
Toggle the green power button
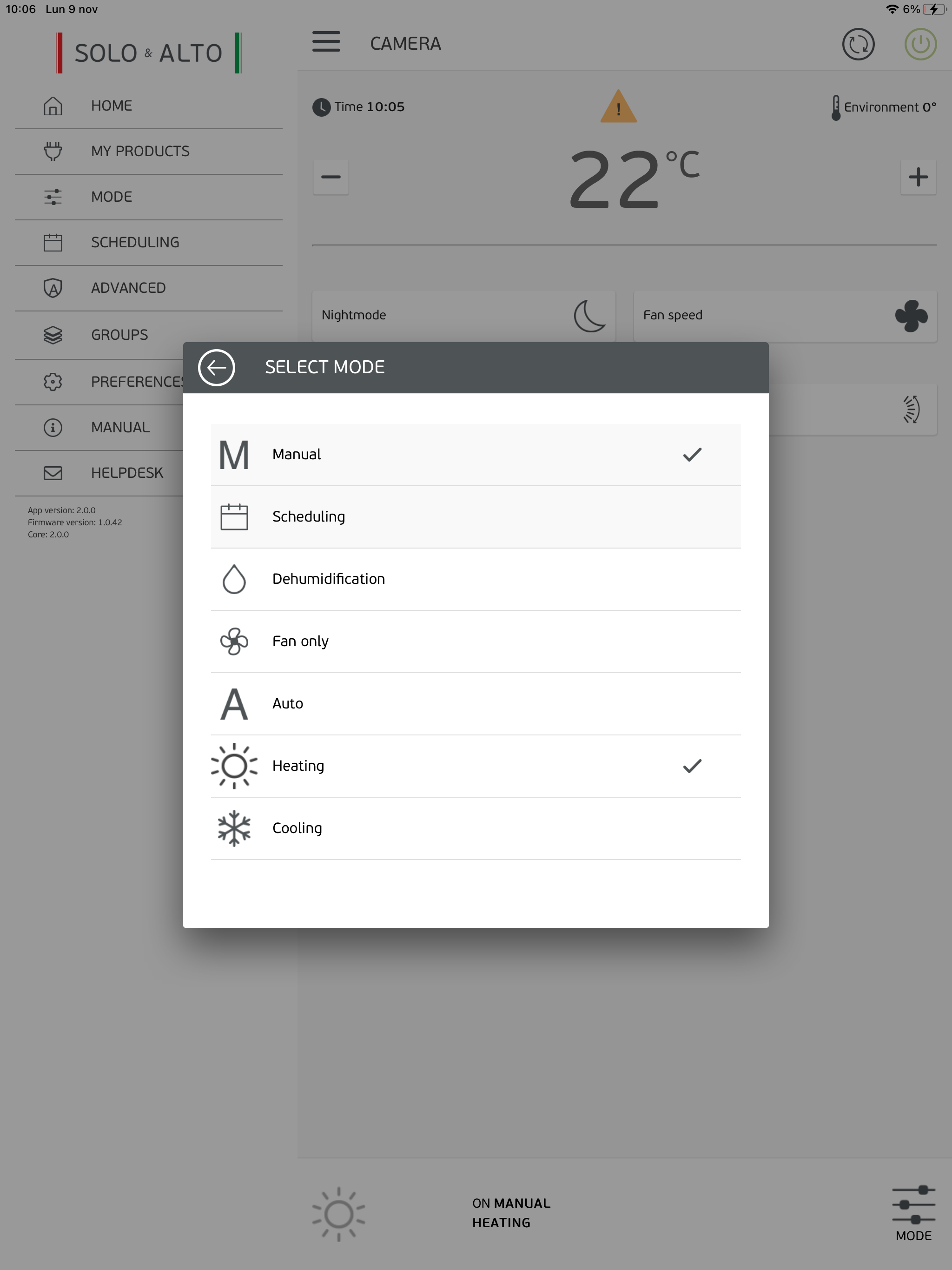coord(920,44)
